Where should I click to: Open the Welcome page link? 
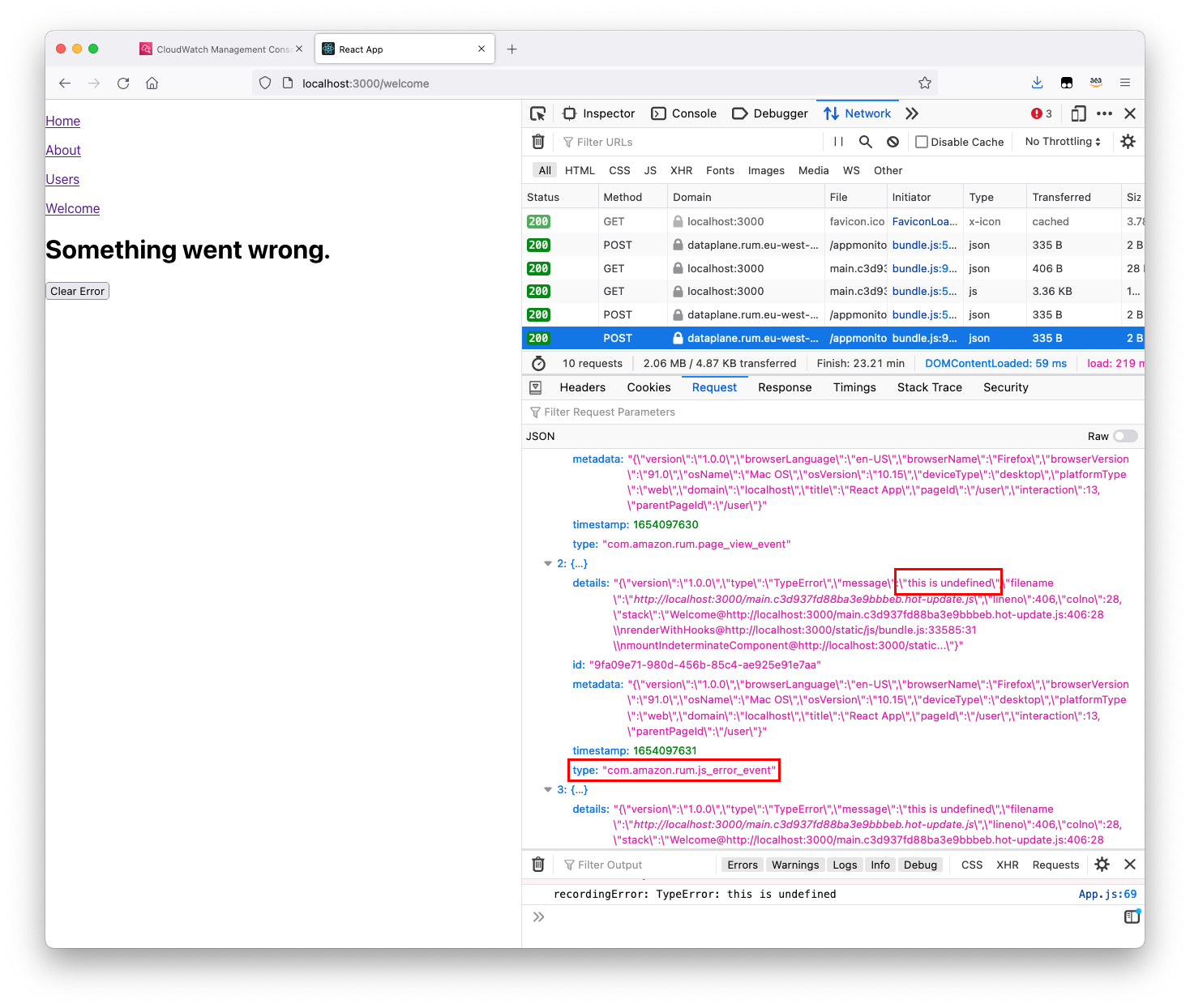click(x=72, y=208)
